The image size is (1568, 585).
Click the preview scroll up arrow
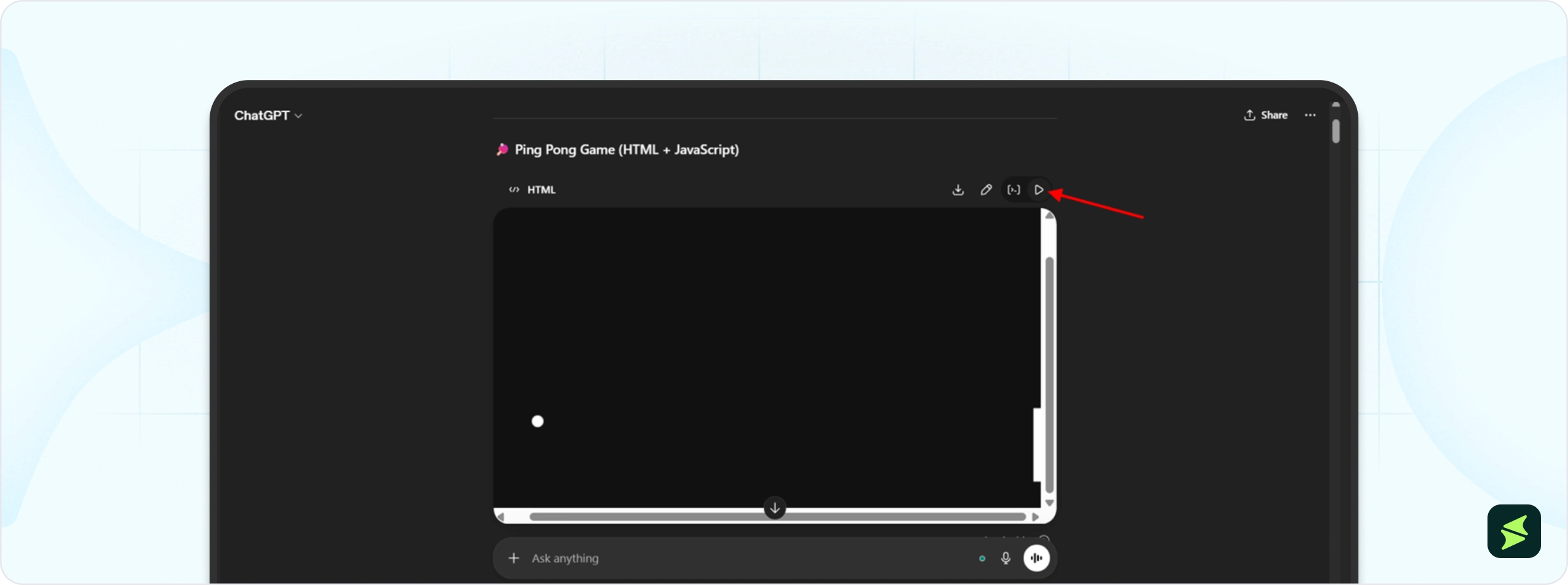click(1049, 216)
